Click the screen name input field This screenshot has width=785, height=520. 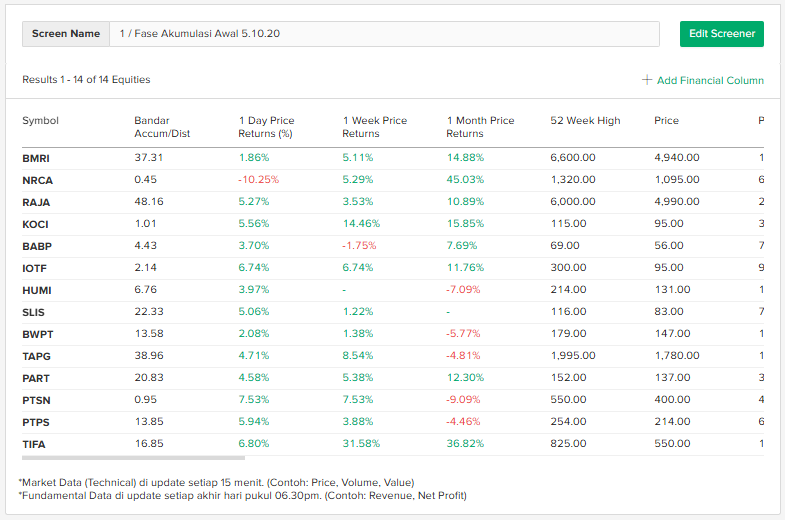pos(384,34)
